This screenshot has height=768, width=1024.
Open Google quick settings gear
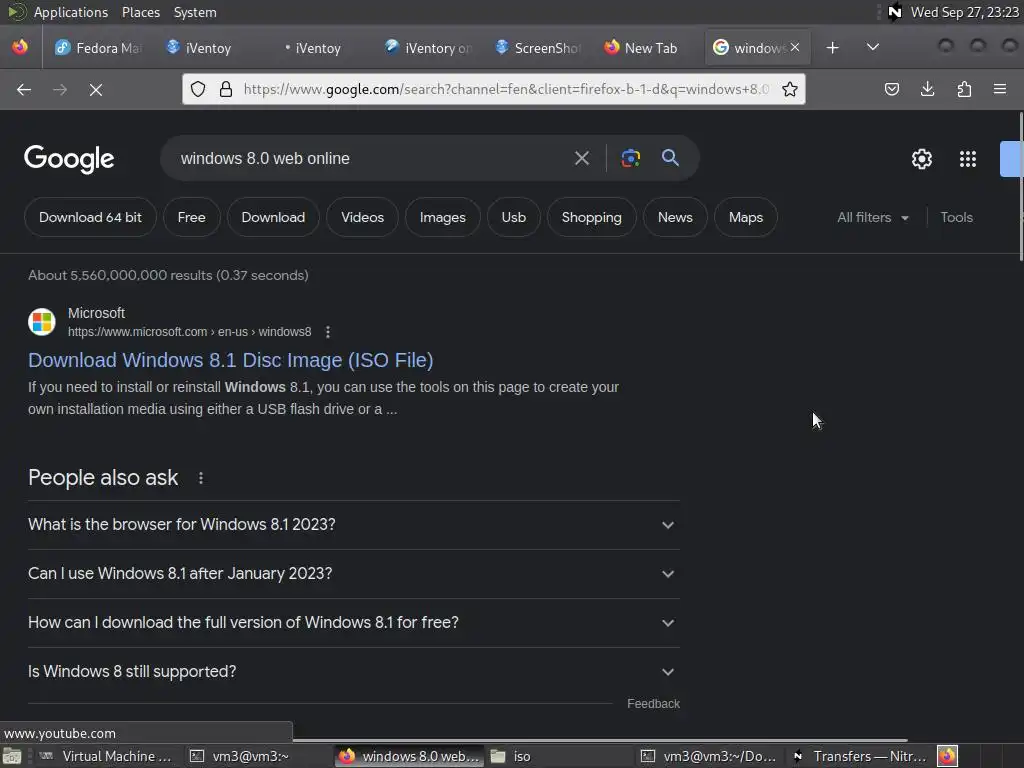[x=921, y=159]
